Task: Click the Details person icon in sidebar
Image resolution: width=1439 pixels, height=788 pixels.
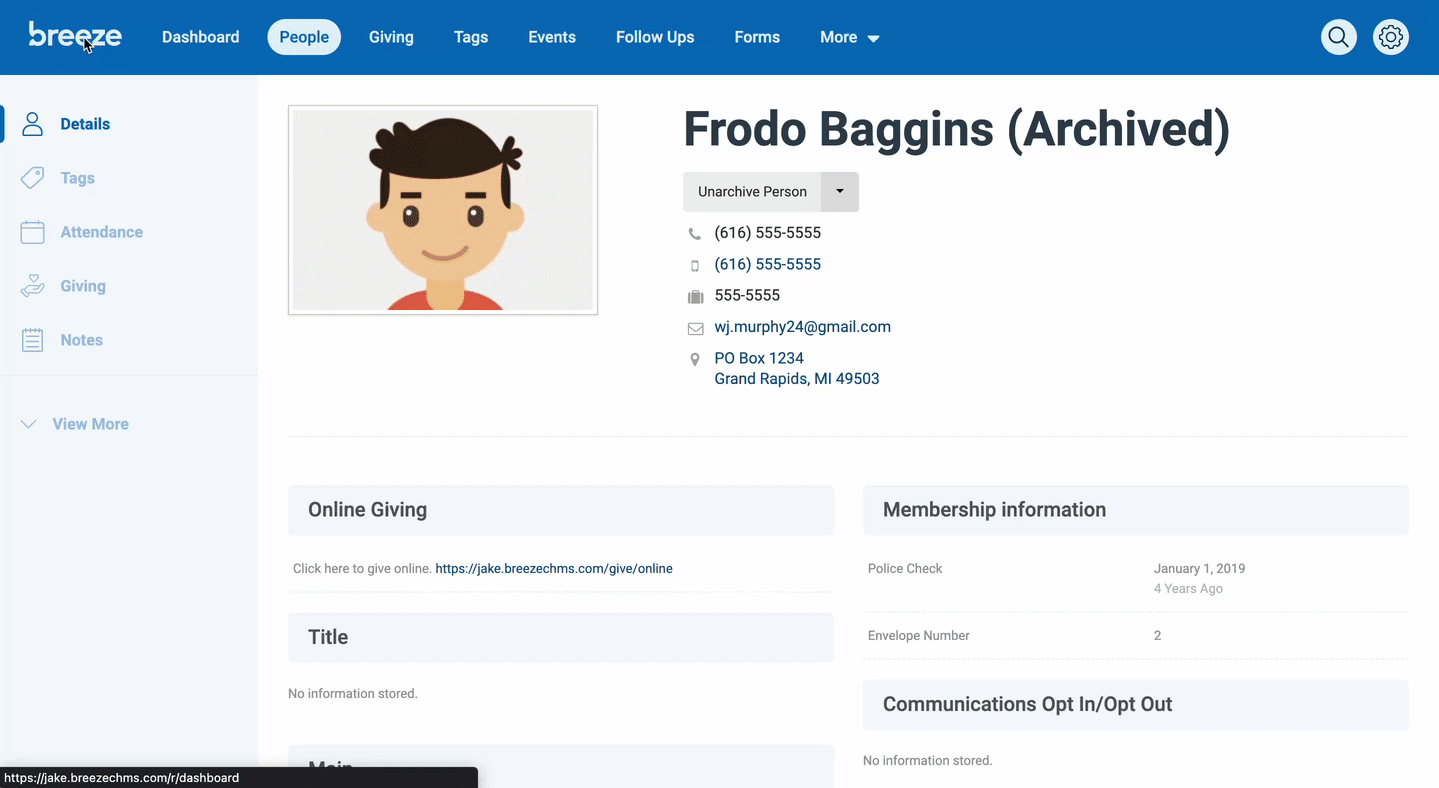Action: (x=33, y=124)
